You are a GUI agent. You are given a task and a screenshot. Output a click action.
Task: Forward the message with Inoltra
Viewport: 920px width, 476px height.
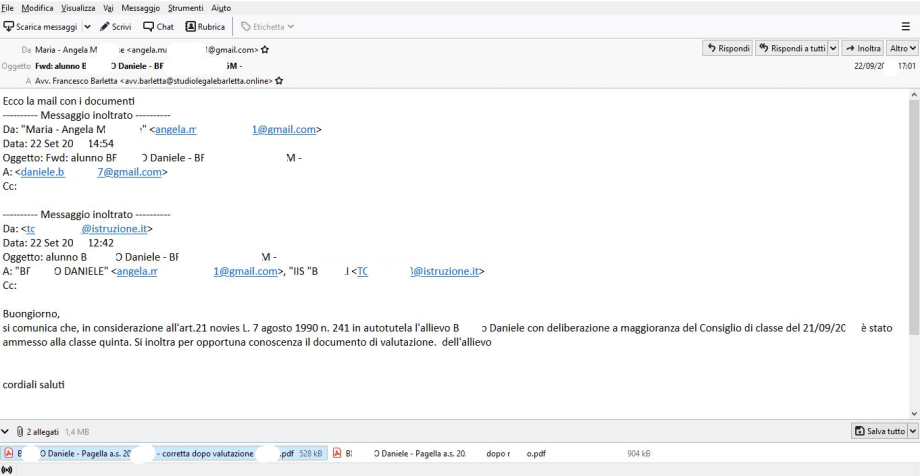861,49
